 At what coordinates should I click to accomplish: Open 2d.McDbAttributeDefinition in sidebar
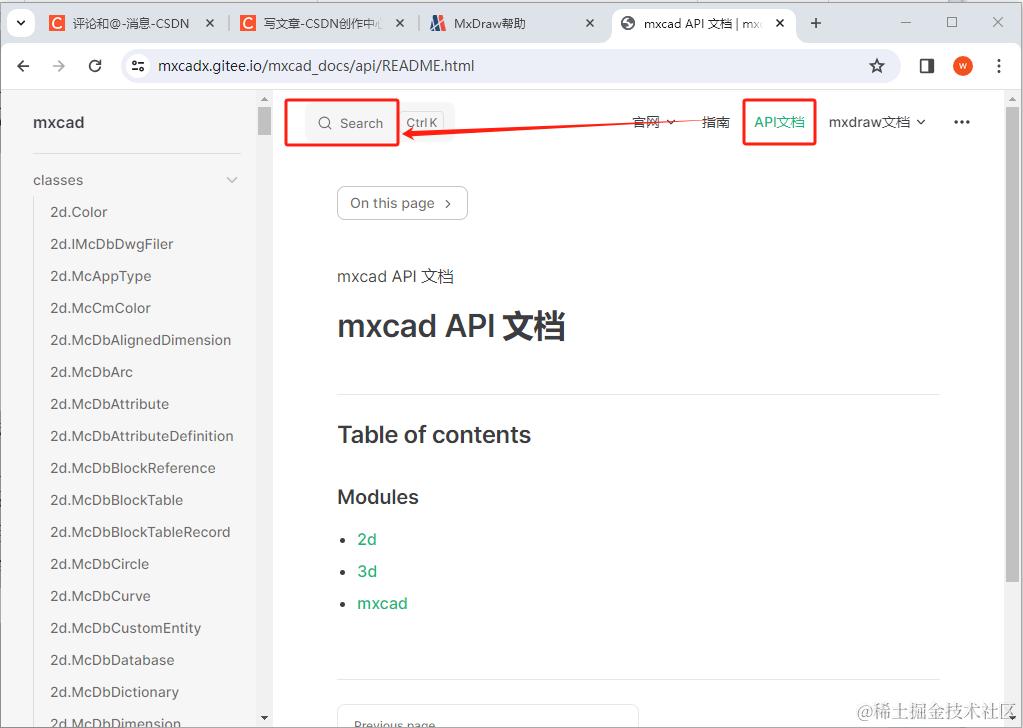click(142, 436)
